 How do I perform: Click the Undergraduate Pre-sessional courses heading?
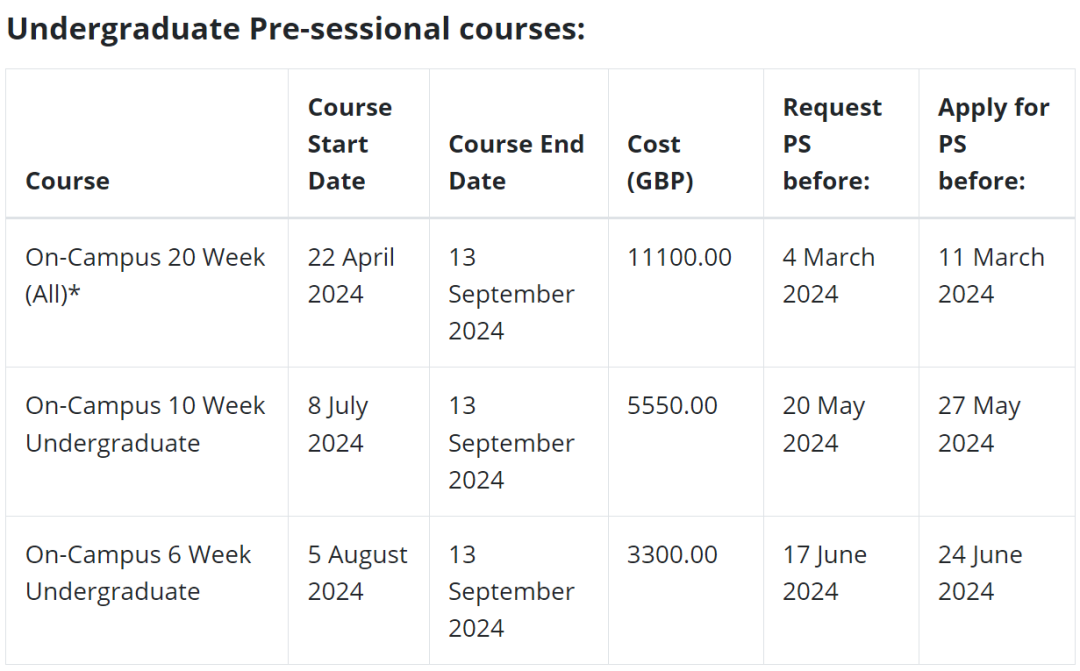[x=295, y=30]
